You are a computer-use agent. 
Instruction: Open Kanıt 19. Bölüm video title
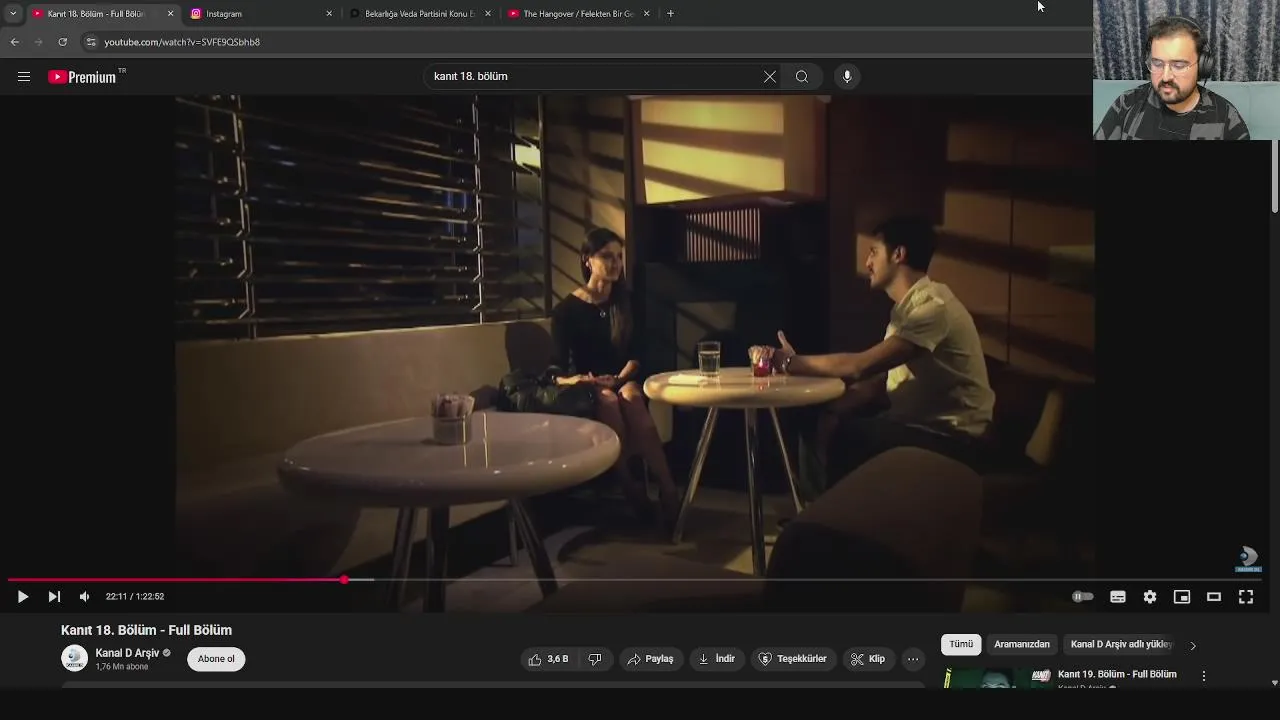(1117, 674)
